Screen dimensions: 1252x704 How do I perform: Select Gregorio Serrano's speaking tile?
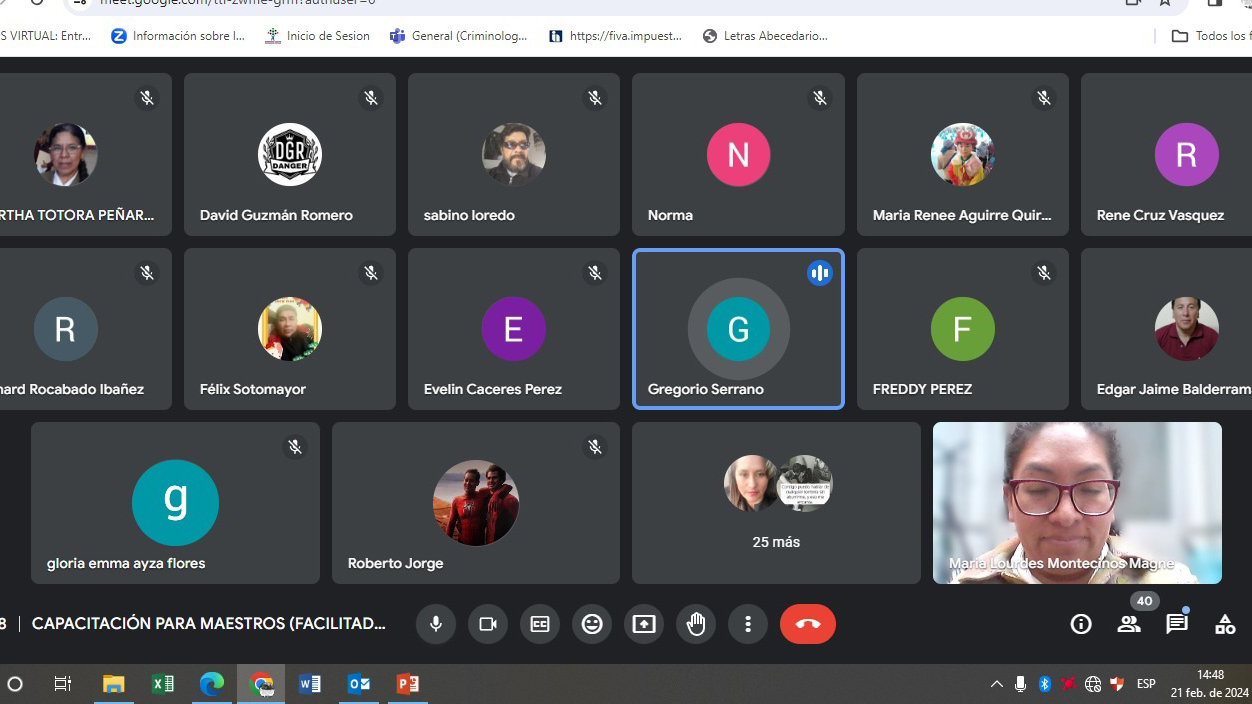[x=738, y=329]
